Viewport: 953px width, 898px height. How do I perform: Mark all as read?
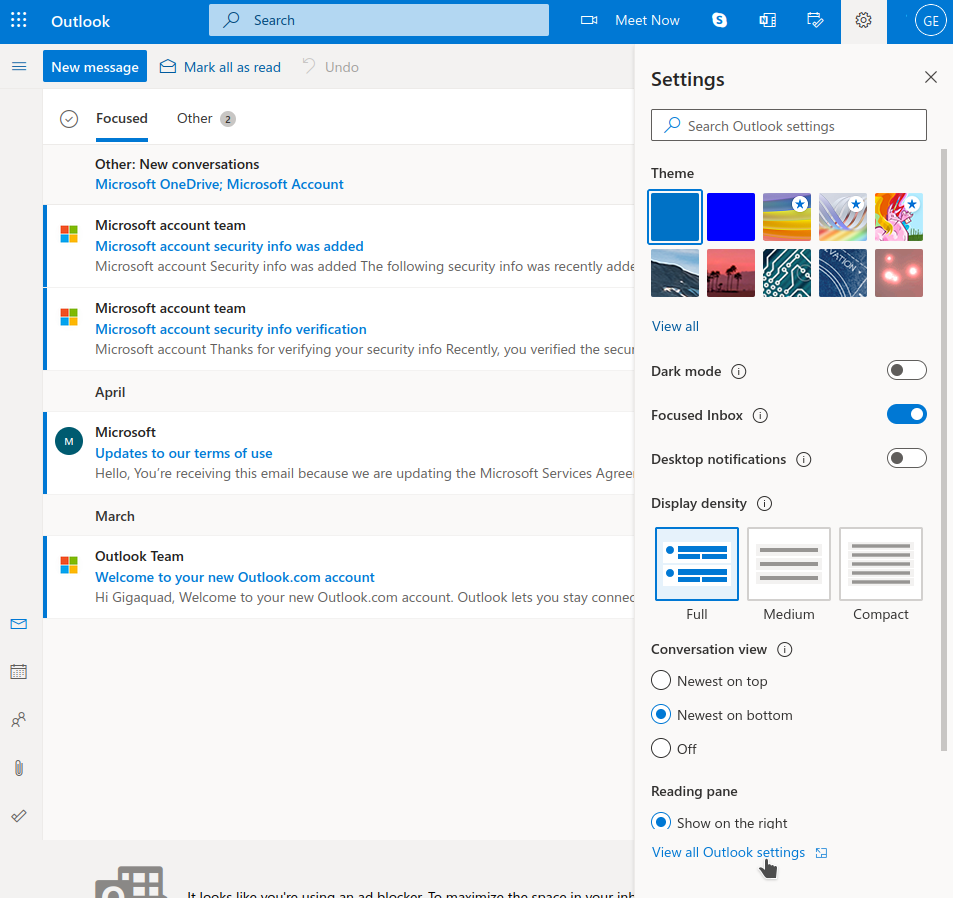(220, 67)
